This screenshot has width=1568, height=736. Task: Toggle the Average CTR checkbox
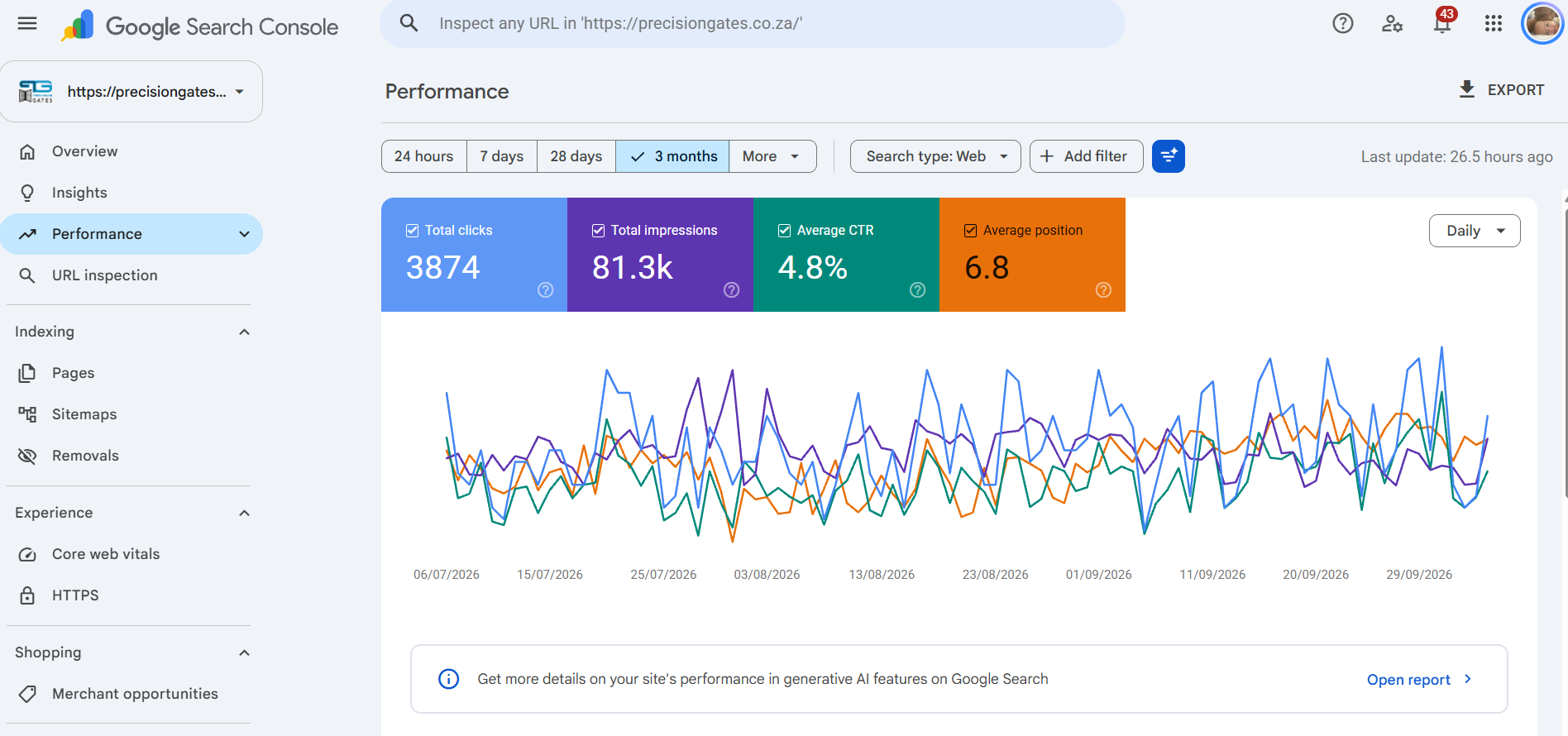click(x=785, y=231)
